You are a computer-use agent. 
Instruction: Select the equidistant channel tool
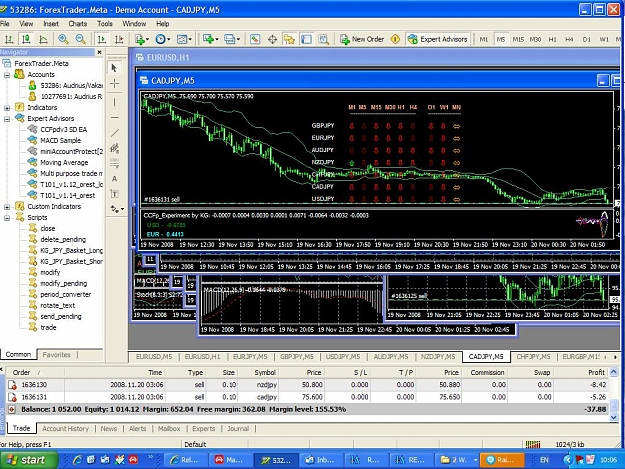point(114,148)
